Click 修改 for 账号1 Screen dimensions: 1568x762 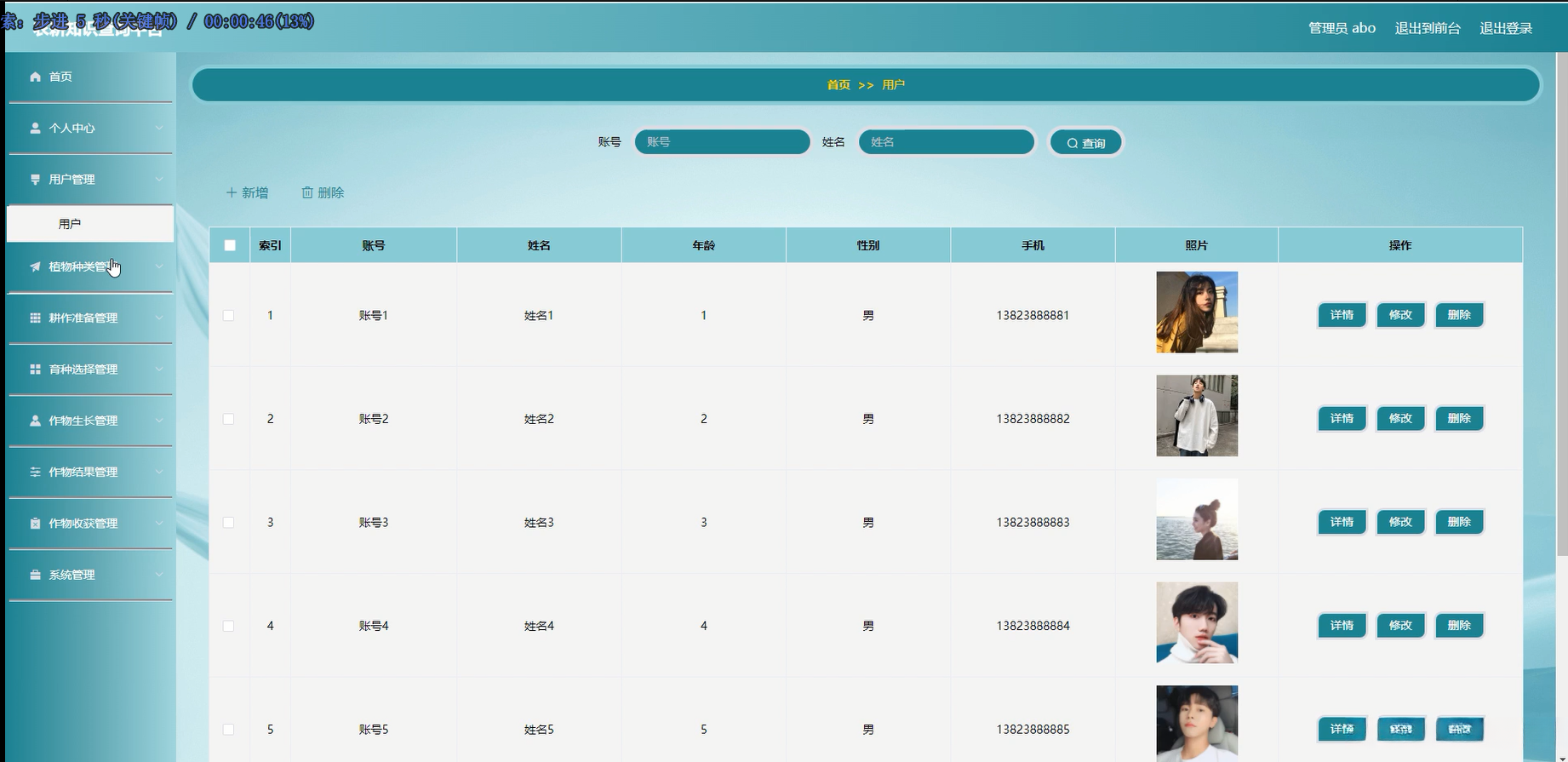pyautogui.click(x=1400, y=315)
